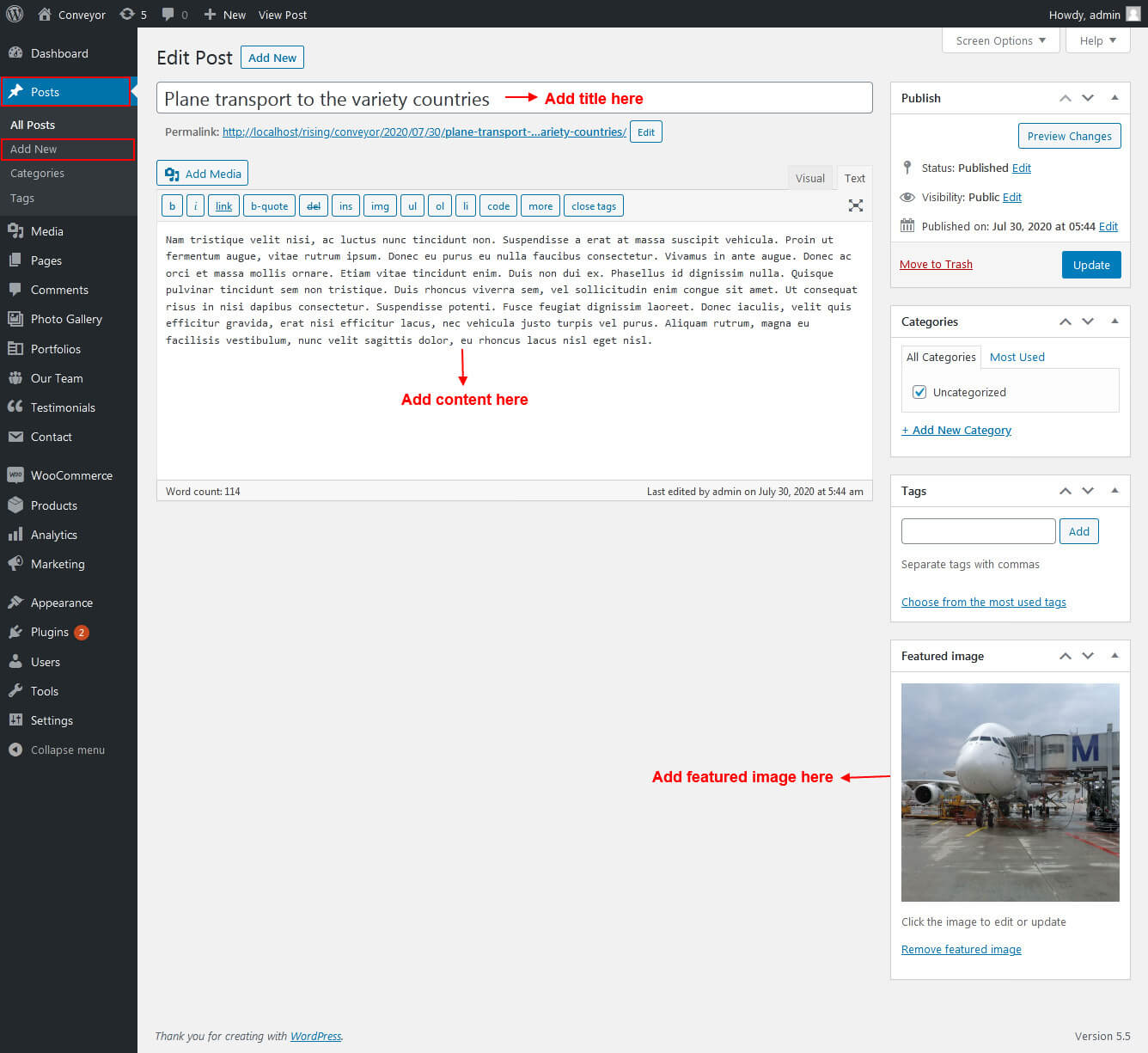
Task: Open the Help dropdown
Action: click(x=1097, y=40)
